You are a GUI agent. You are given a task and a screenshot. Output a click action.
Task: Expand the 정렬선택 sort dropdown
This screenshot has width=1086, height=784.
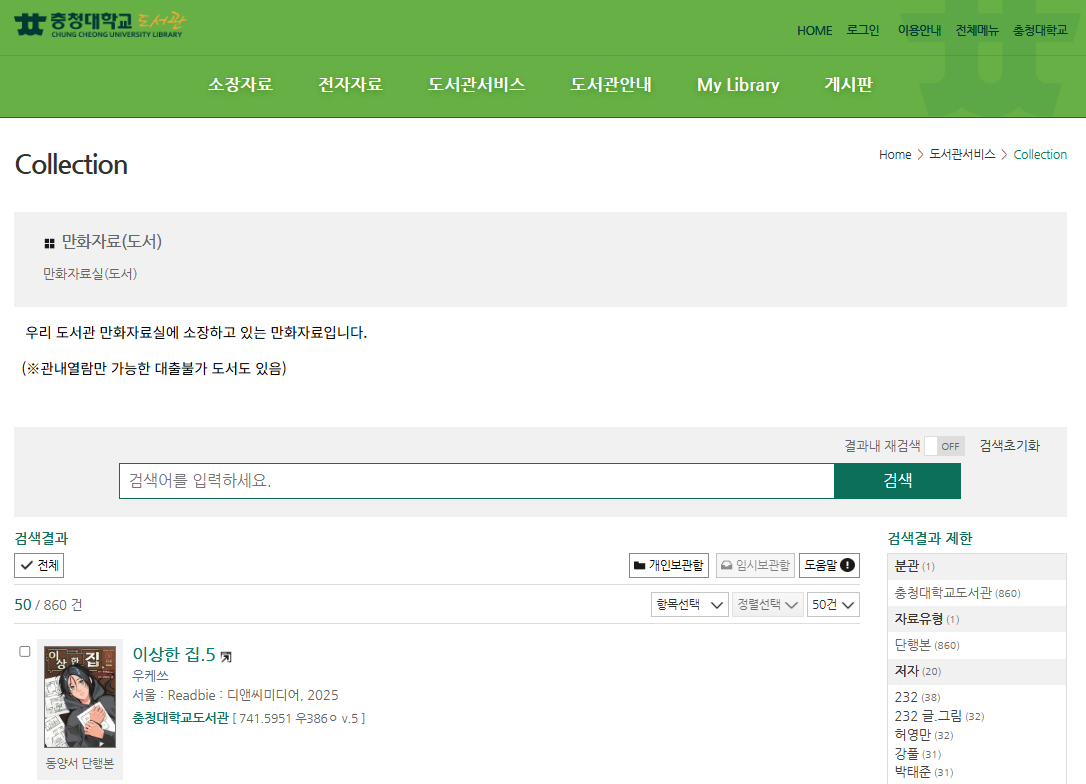767,605
